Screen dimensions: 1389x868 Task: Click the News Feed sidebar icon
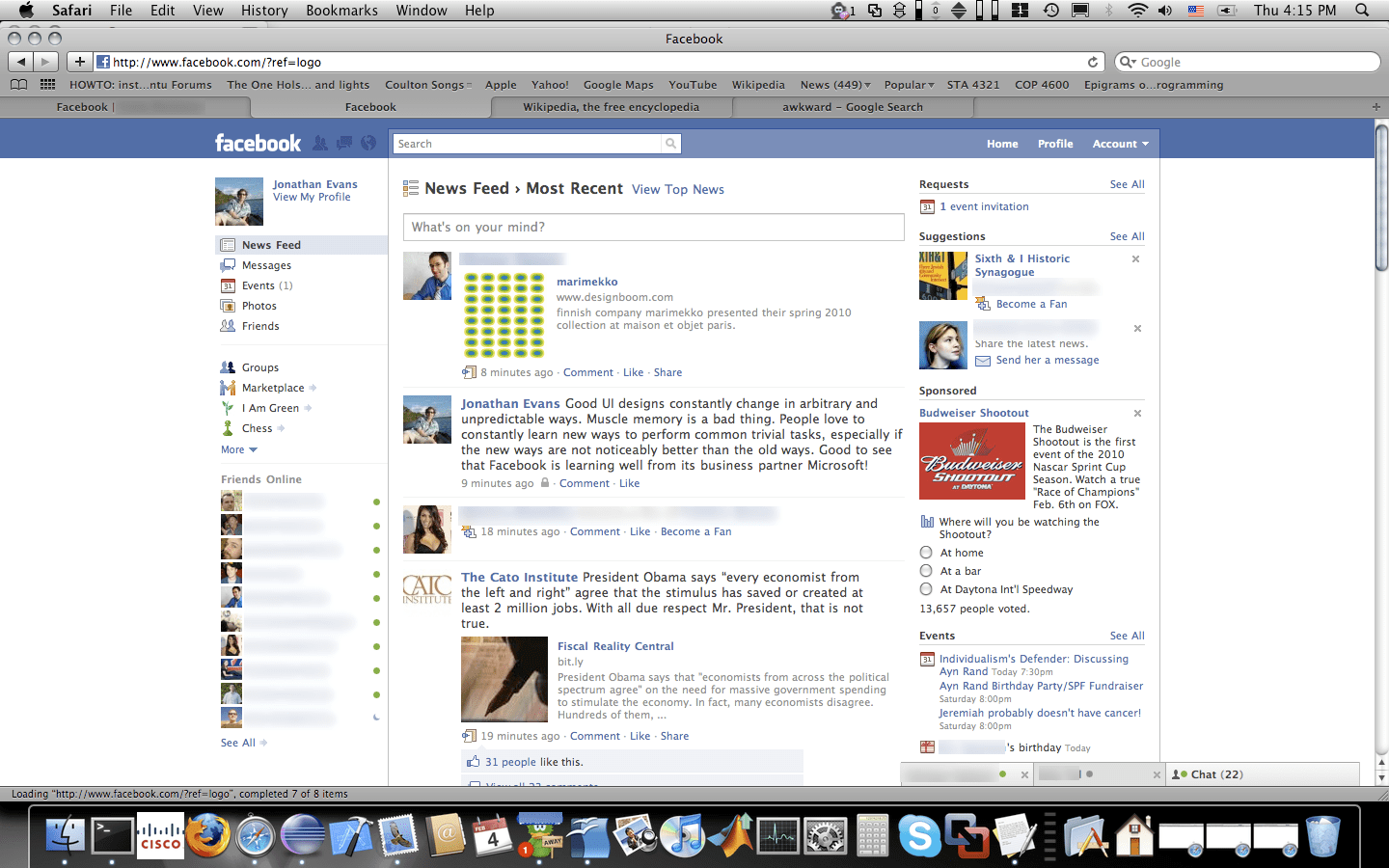click(x=228, y=245)
